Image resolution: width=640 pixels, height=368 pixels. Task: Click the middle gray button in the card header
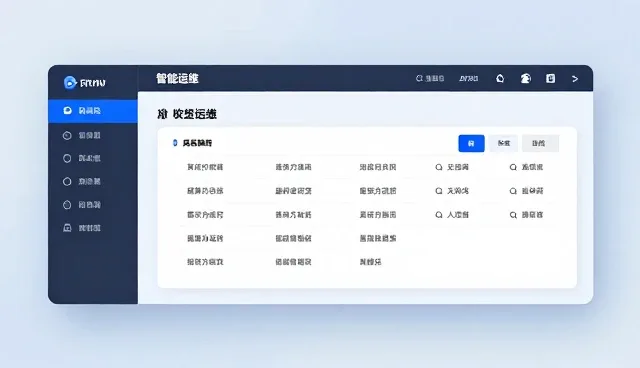pyautogui.click(x=504, y=143)
